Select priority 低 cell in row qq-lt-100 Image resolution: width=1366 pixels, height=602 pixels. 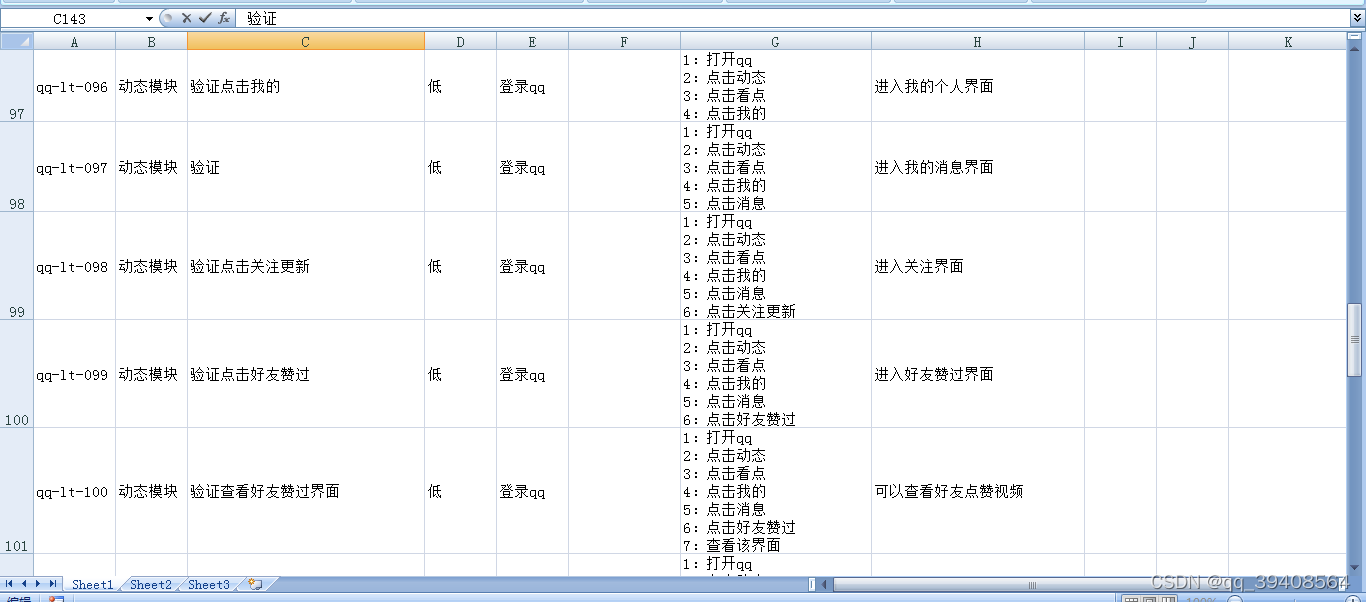click(460, 491)
